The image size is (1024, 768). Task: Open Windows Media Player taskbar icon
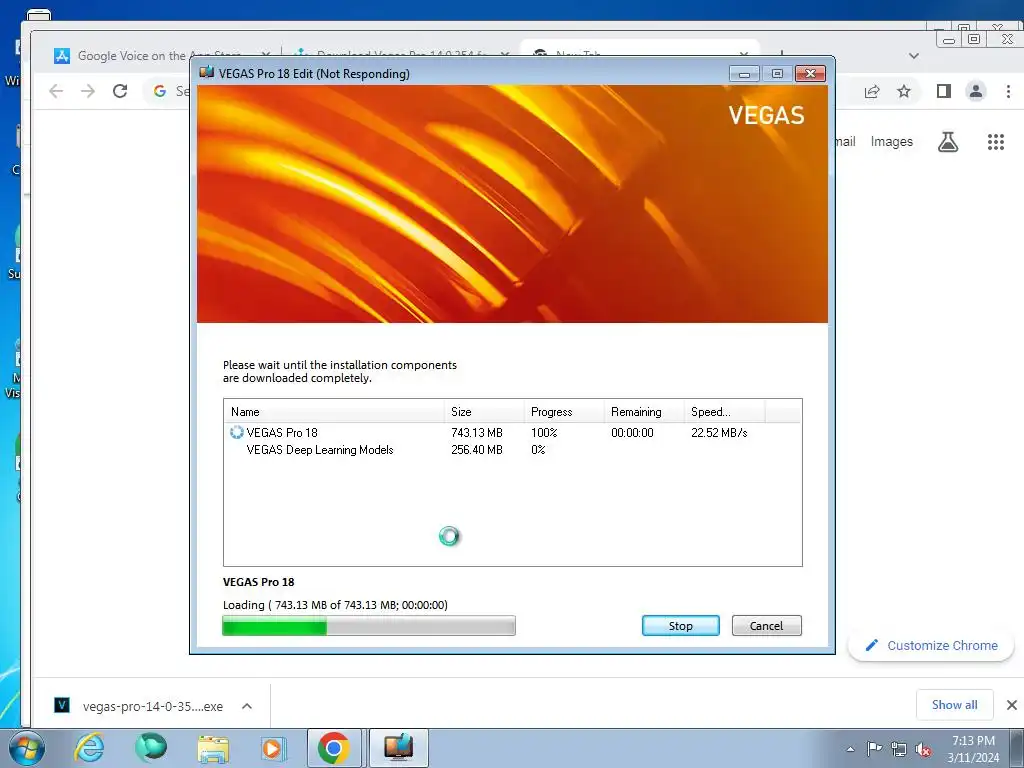(x=272, y=748)
